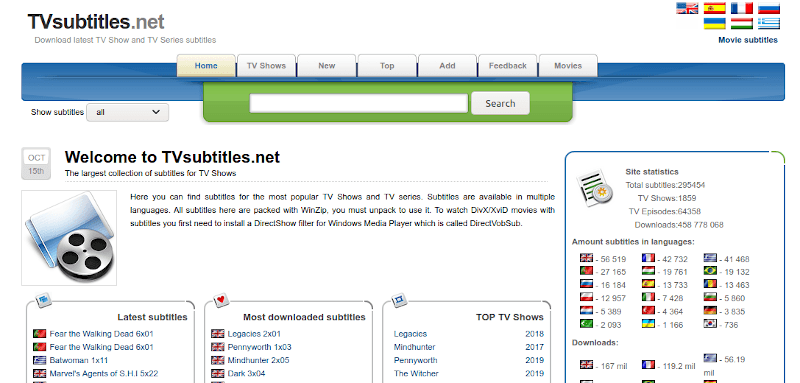The image size is (800, 383).
Task: Choose the Hungarian flag in the header
Action: pyautogui.click(x=741, y=23)
